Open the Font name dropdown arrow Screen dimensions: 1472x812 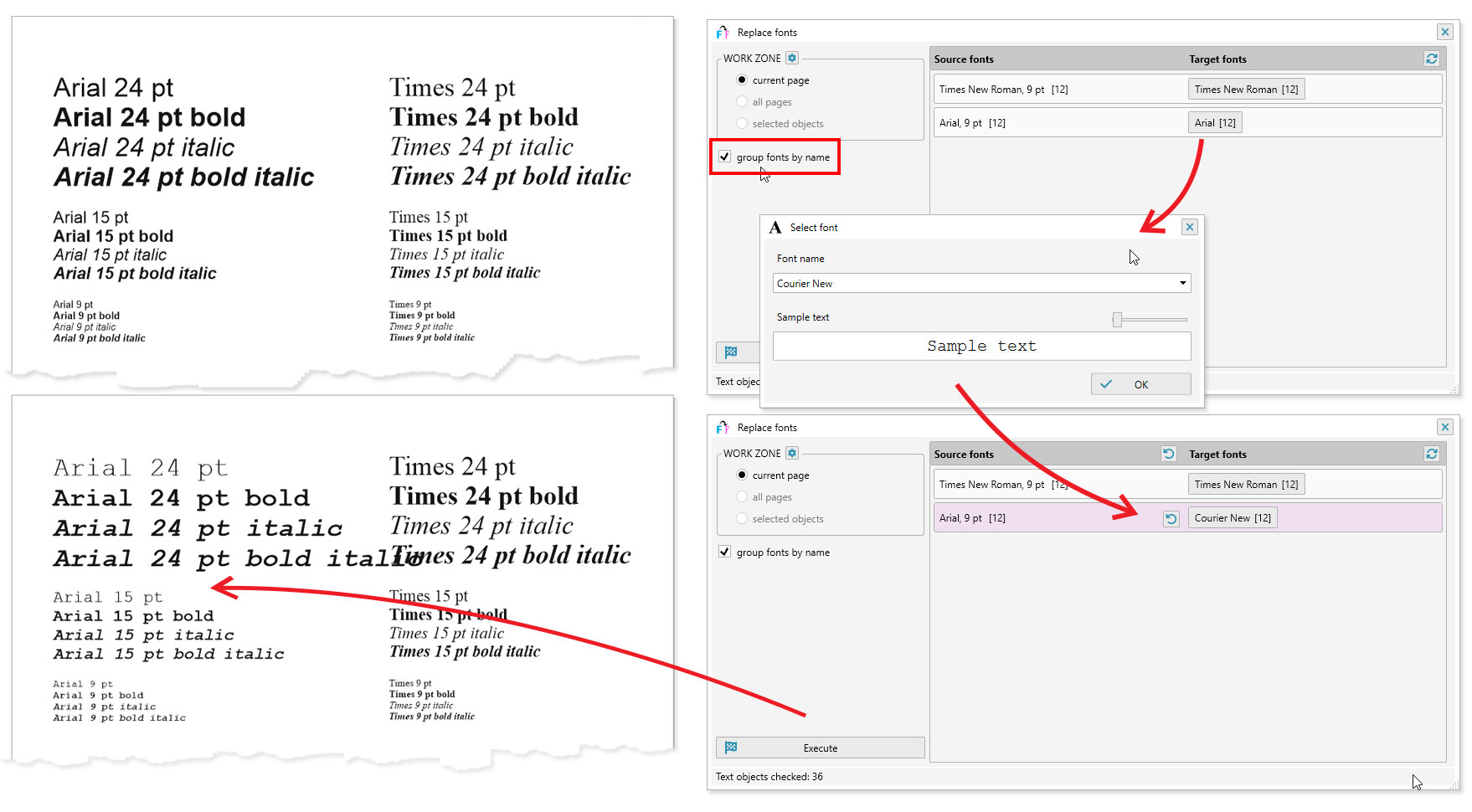point(1182,283)
